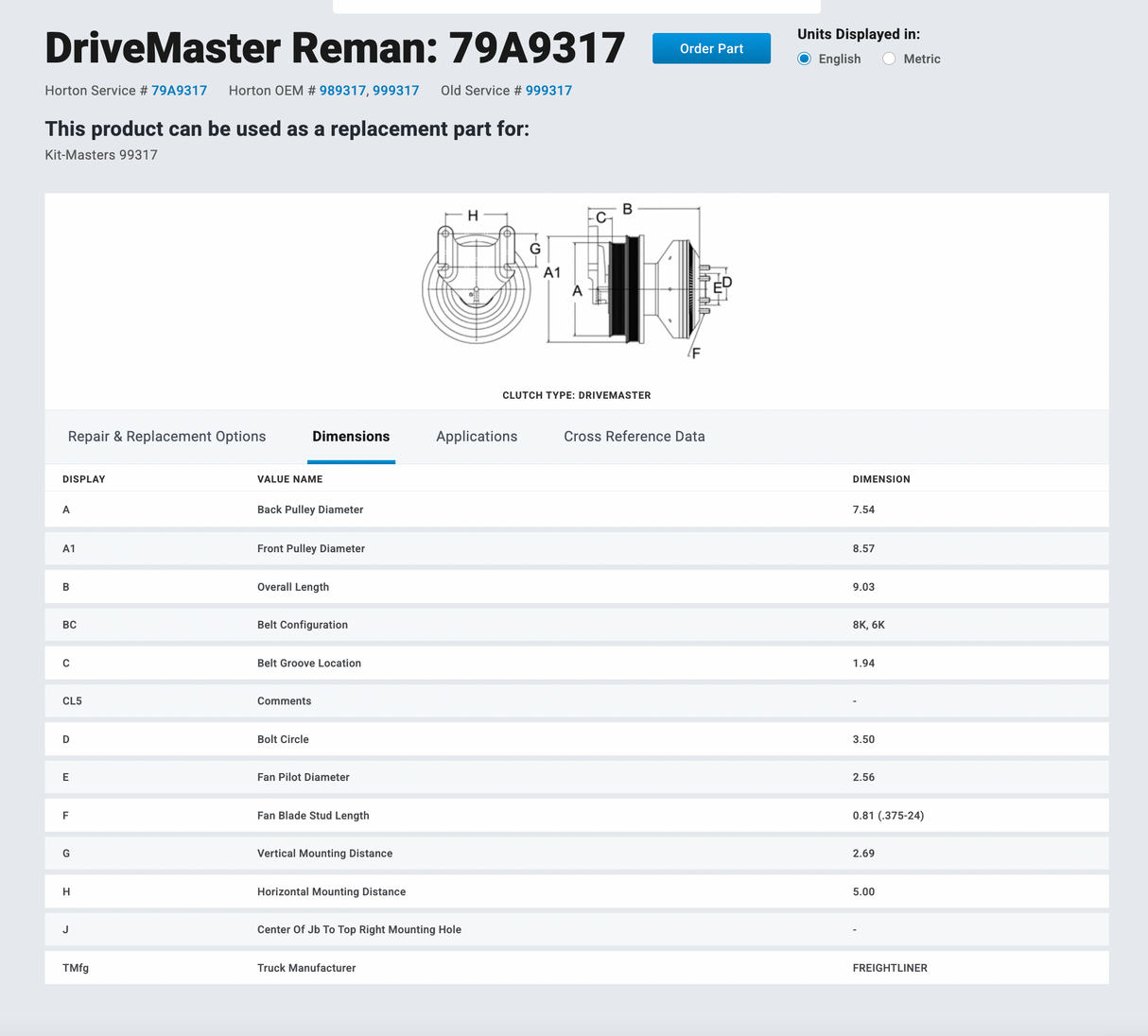This screenshot has height=1036, width=1148.
Task: Select the Belt Groove Location row label
Action: click(309, 664)
